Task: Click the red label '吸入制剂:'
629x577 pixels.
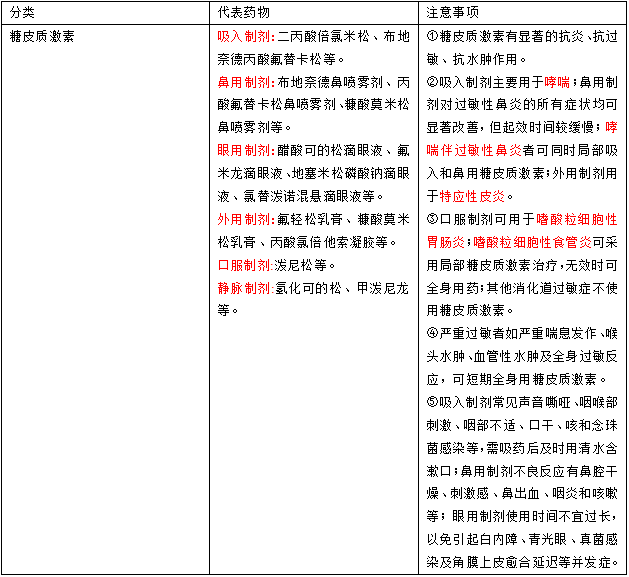Action: (246, 37)
